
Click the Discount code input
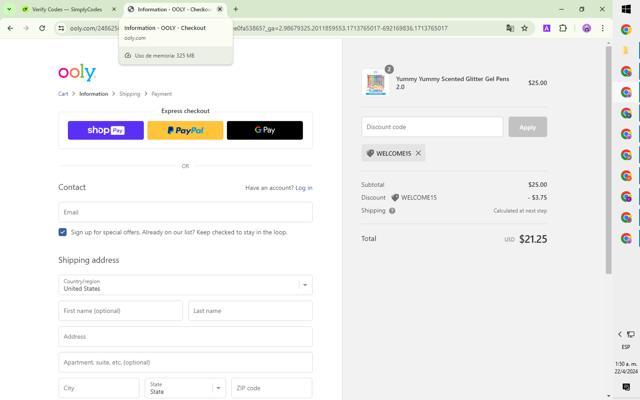tap(432, 127)
